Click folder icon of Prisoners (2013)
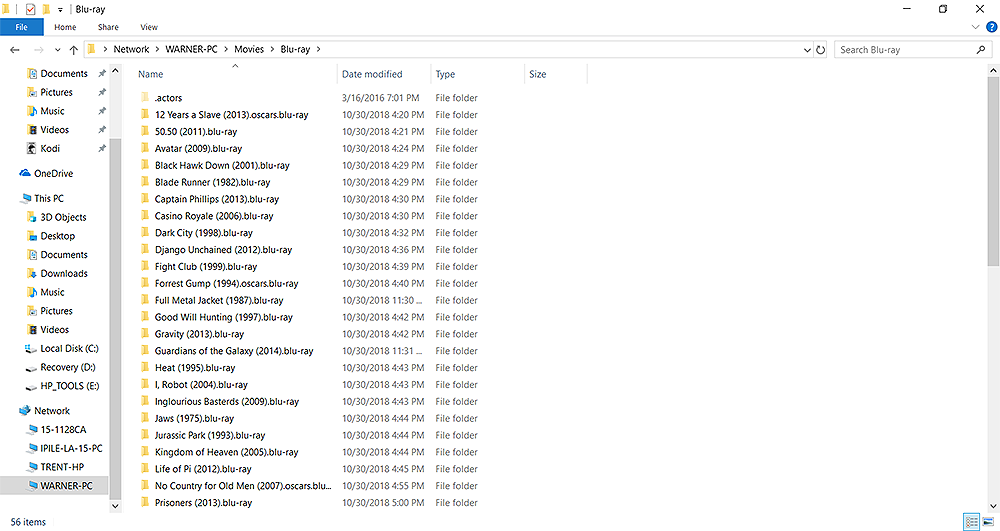1000x531 pixels. coord(145,502)
